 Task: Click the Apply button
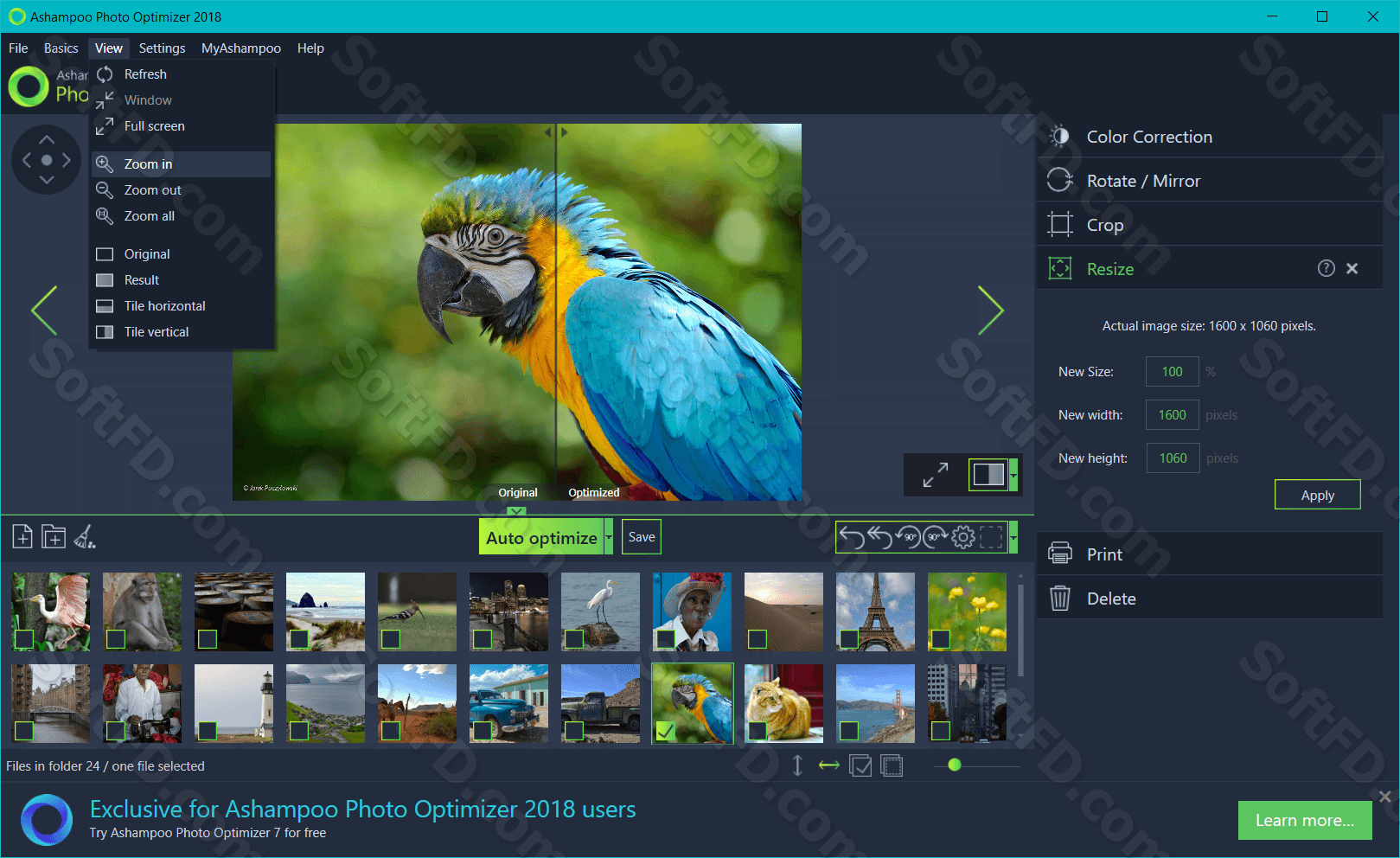tap(1317, 495)
